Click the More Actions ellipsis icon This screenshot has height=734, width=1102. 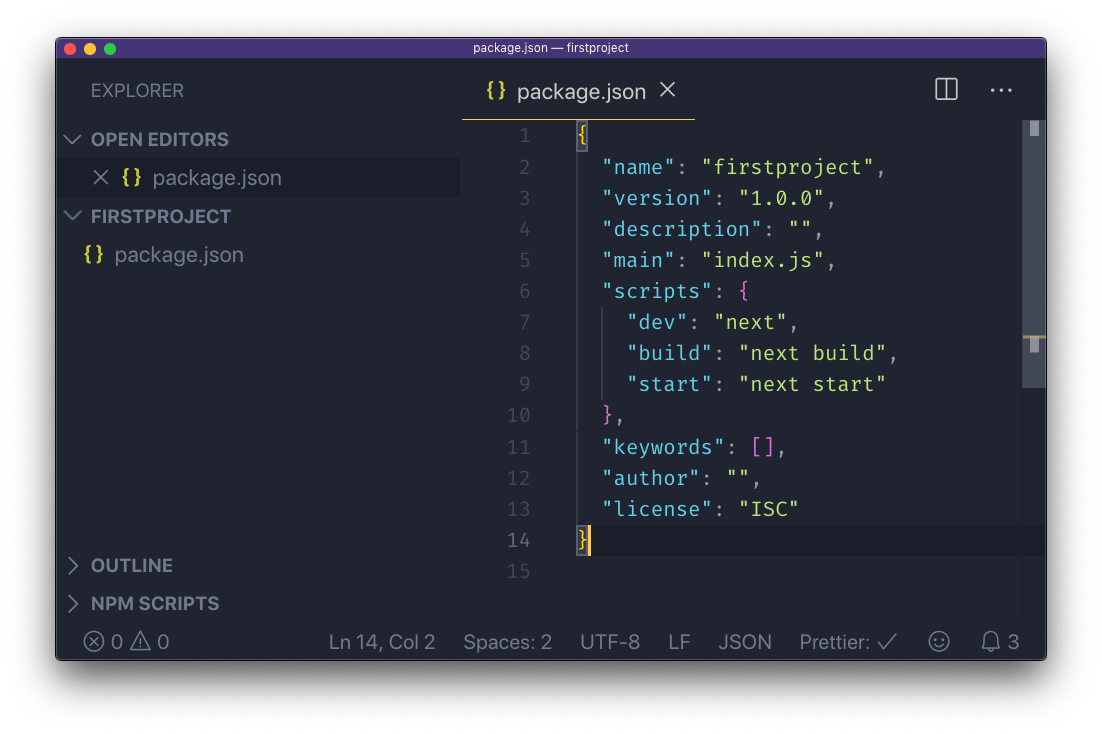[1001, 90]
